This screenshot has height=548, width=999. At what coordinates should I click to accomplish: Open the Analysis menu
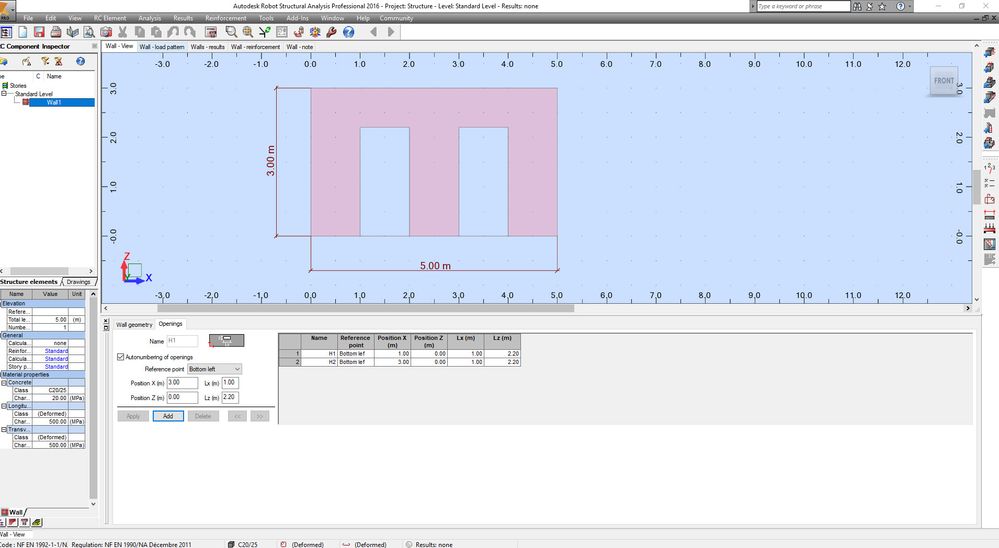pyautogui.click(x=150, y=18)
